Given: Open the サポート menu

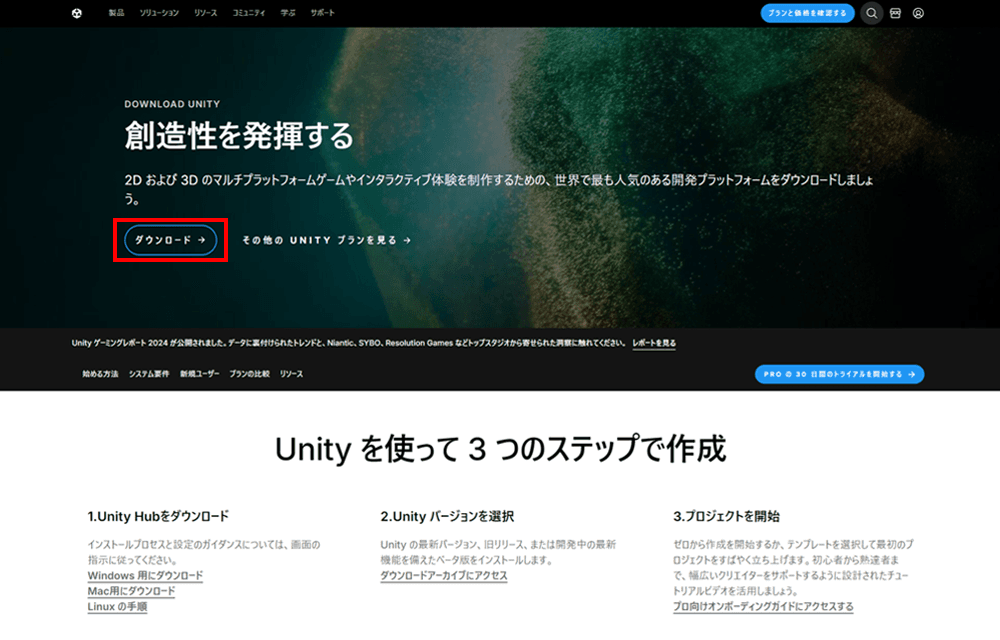Looking at the screenshot, I should tap(323, 13).
